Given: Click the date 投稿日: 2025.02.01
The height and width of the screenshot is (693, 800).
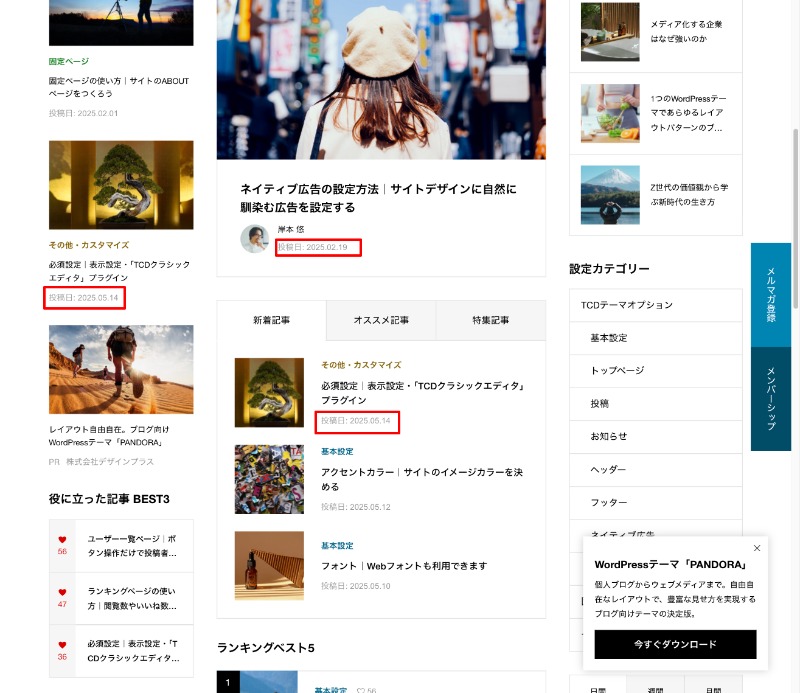Looking at the screenshot, I should tap(83, 113).
